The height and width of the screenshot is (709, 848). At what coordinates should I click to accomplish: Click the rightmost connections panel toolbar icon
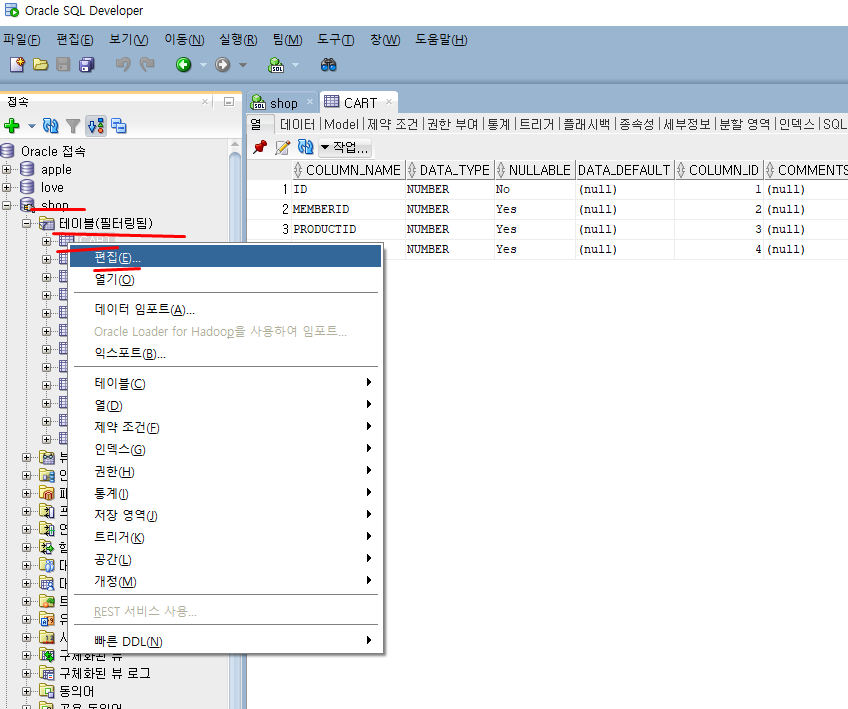(x=118, y=126)
